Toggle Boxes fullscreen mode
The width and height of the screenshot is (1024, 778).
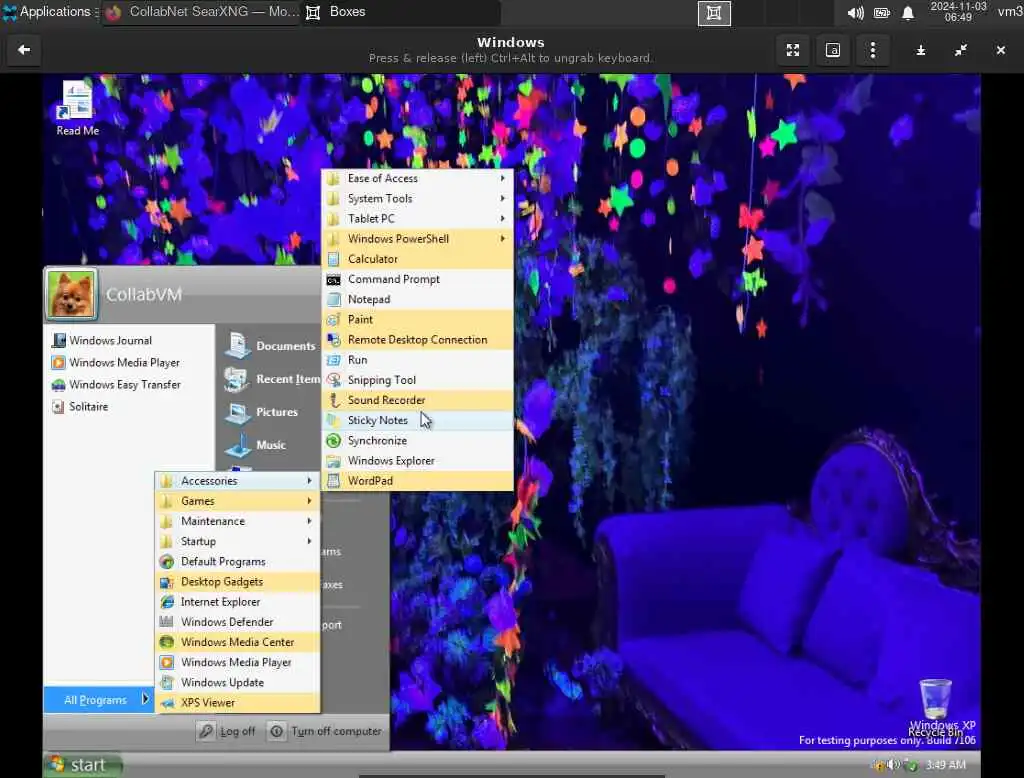[793, 50]
